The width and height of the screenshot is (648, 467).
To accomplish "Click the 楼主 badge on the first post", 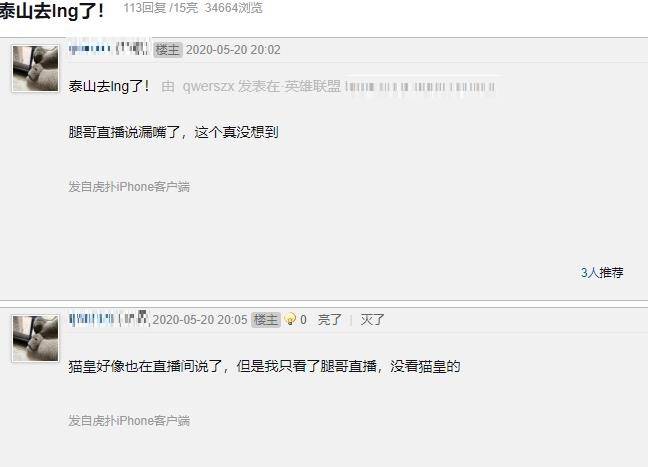I will coord(168,50).
